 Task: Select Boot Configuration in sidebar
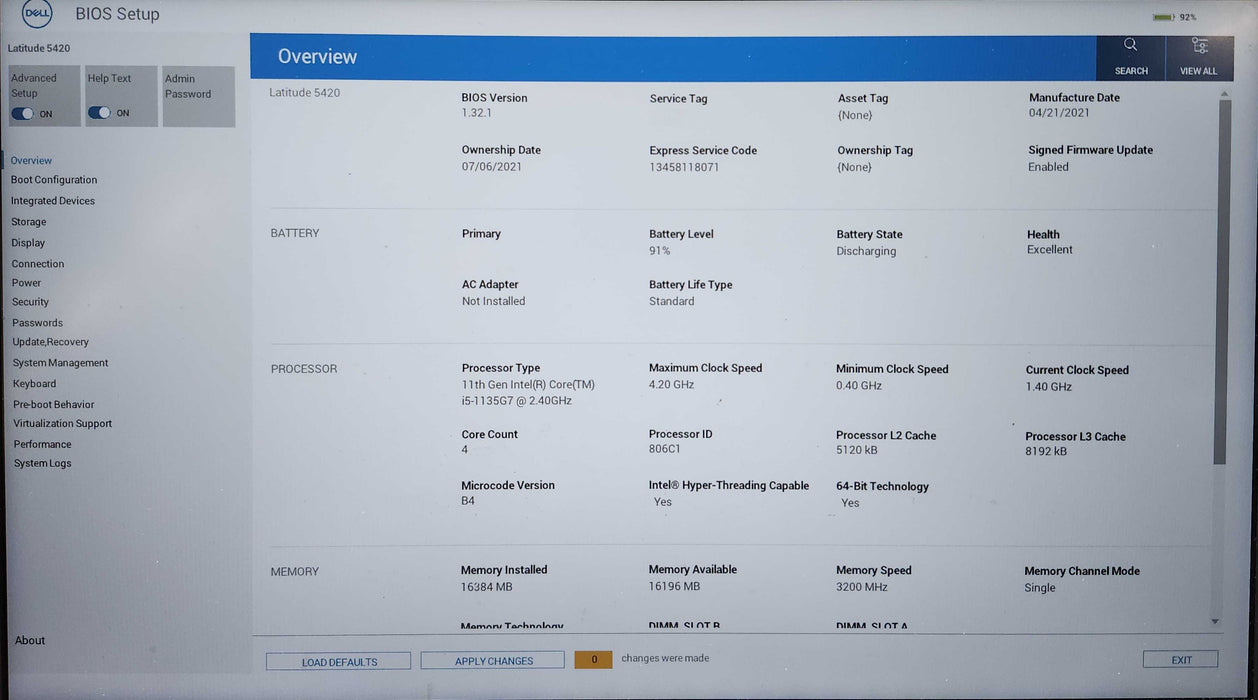tap(54, 179)
